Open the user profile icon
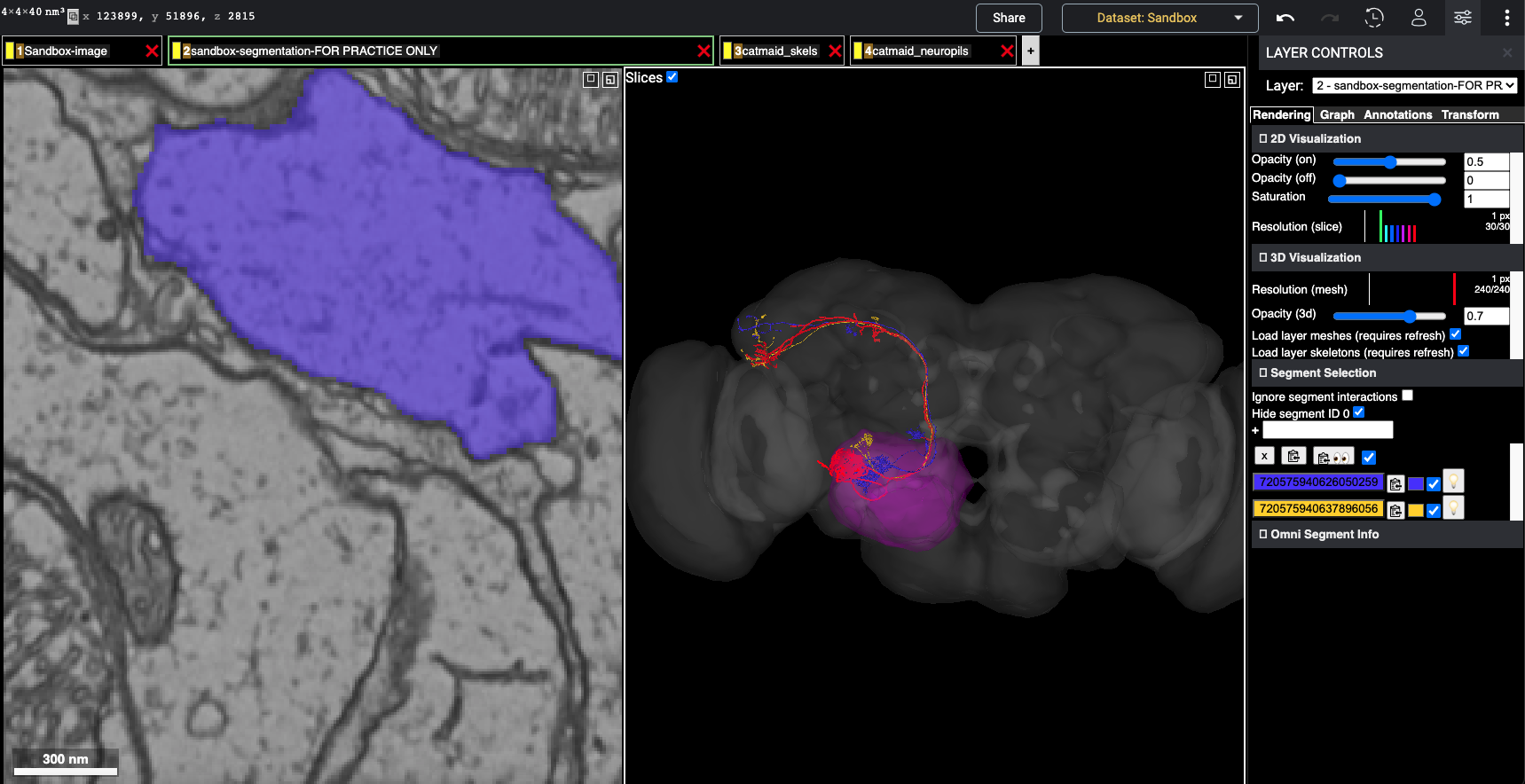The width and height of the screenshot is (1525, 784). [x=1418, y=18]
